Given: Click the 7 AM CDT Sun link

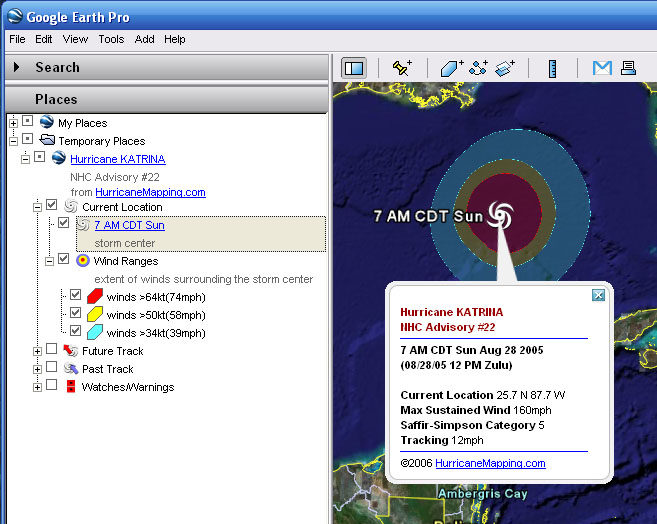Looking at the screenshot, I should click(129, 225).
